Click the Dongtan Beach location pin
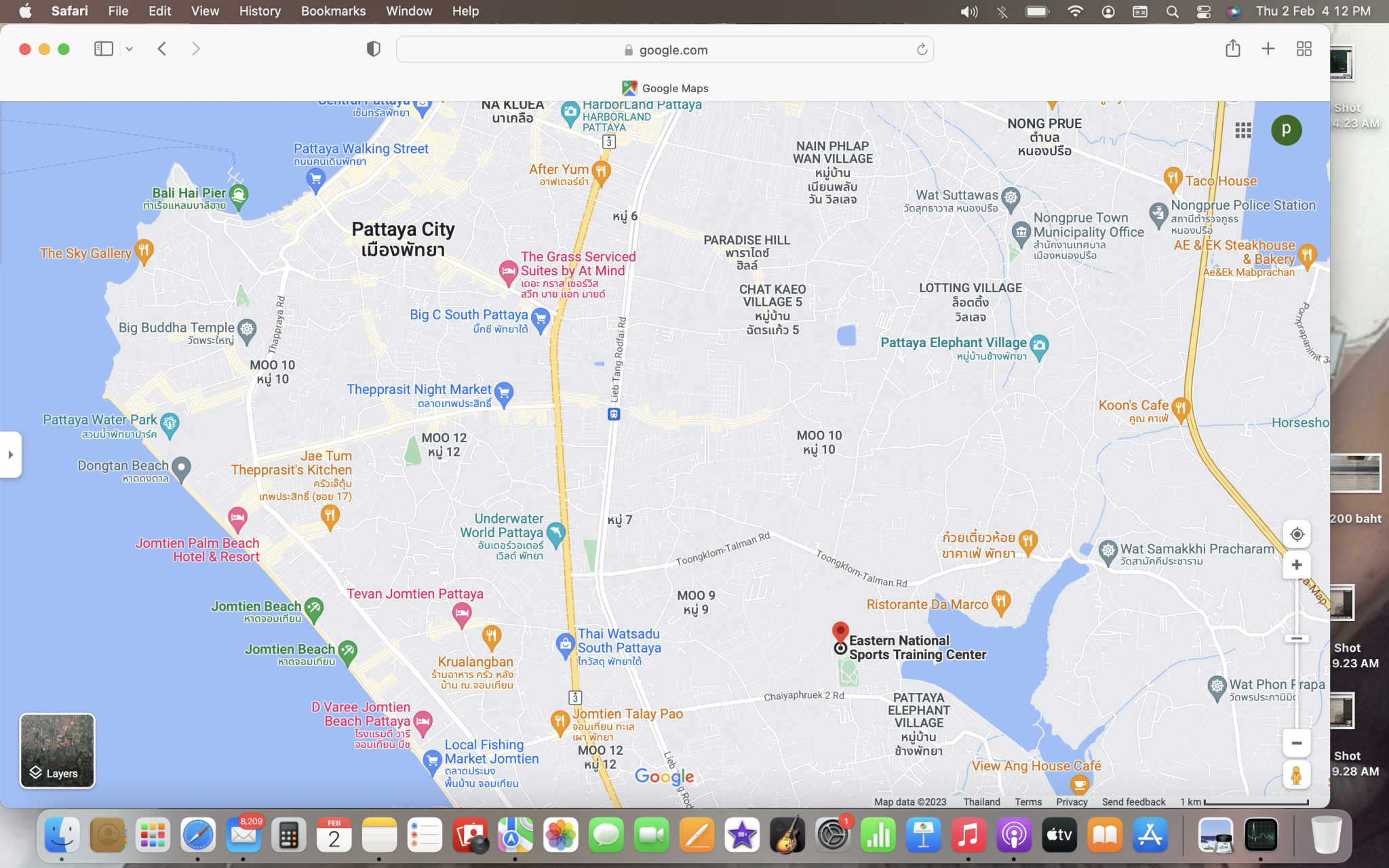The image size is (1389, 868). tap(181, 468)
